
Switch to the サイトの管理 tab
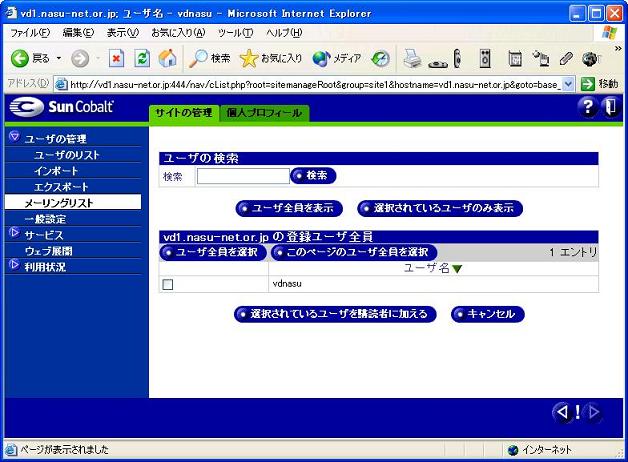coord(183,113)
